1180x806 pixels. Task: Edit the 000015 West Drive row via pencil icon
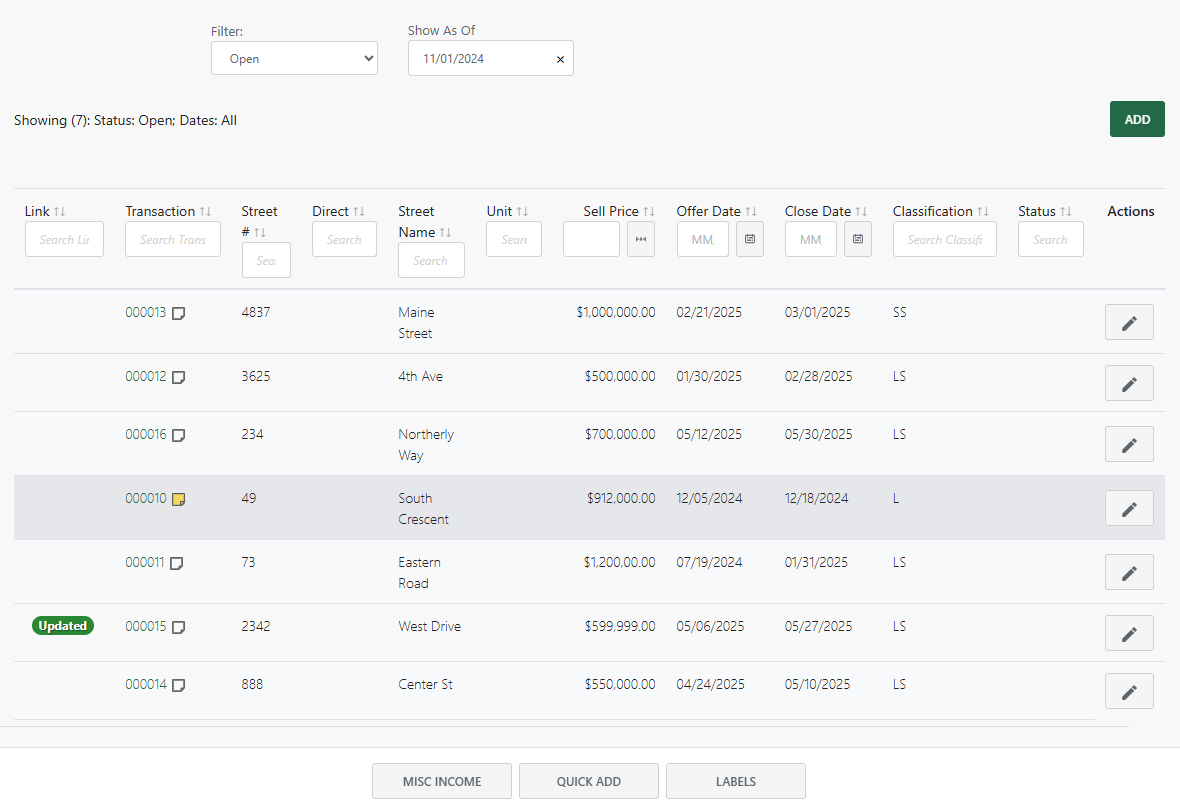coord(1129,632)
